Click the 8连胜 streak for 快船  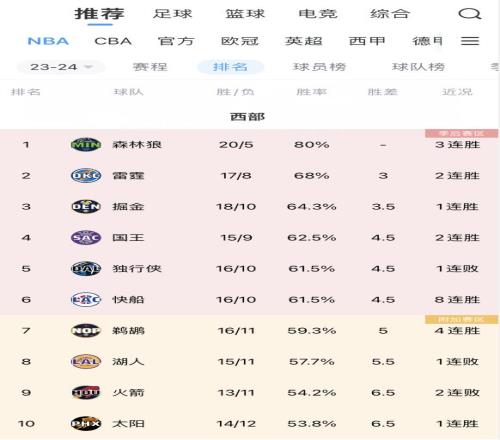pyautogui.click(x=457, y=300)
